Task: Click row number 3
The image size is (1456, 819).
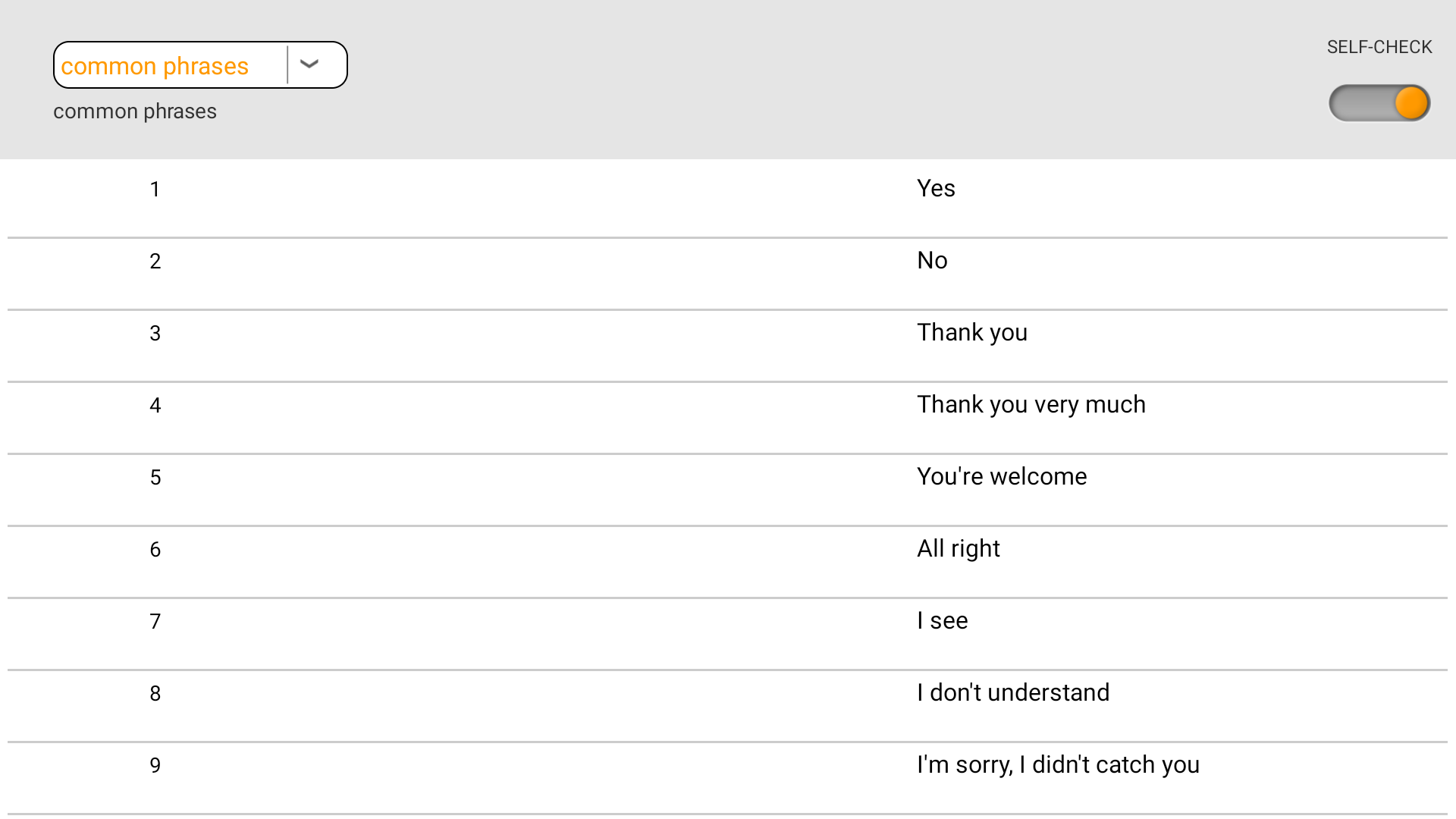Action: point(155,334)
